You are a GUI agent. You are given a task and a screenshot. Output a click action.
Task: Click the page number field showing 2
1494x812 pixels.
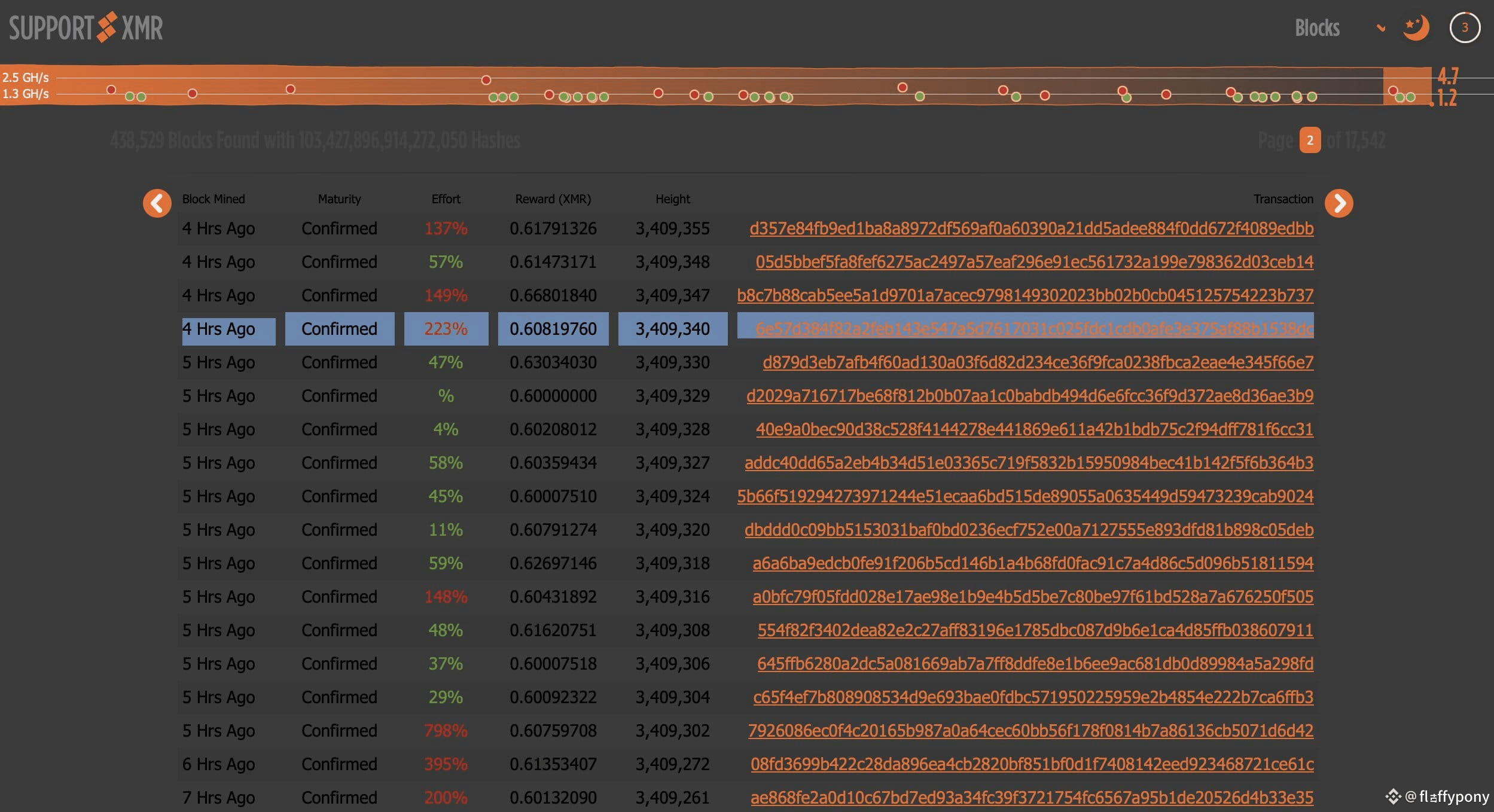pos(1310,141)
